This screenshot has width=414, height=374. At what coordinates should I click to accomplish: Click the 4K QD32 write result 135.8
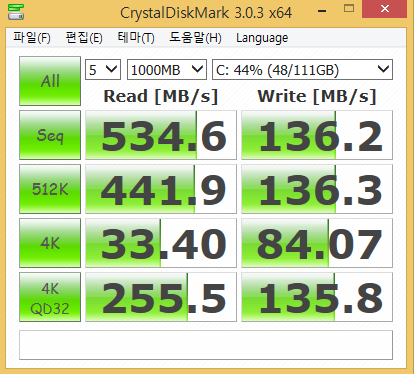click(x=317, y=297)
